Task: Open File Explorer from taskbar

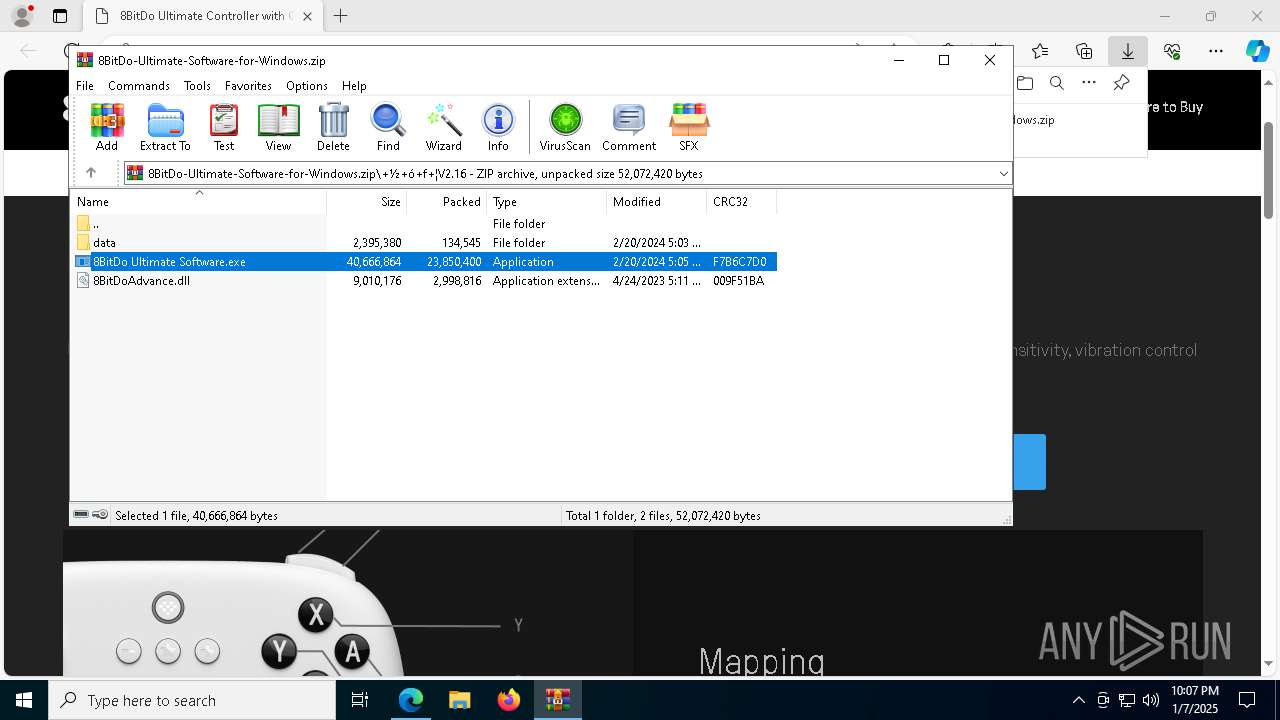Action: (459, 700)
